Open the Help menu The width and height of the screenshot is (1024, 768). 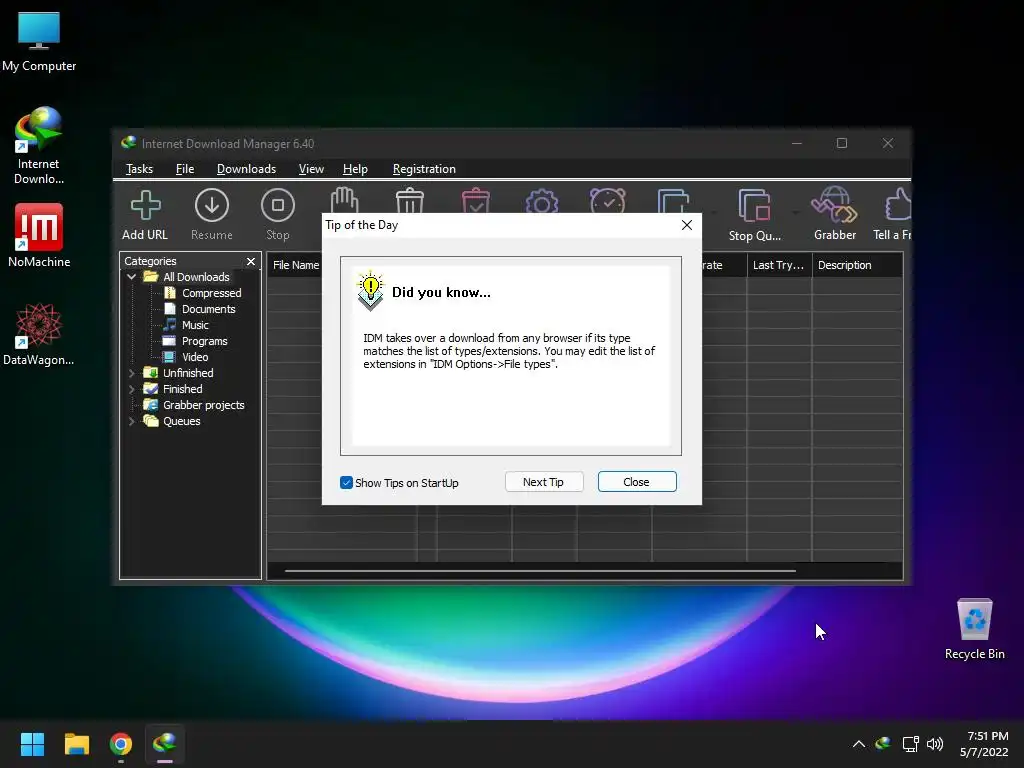coord(355,169)
